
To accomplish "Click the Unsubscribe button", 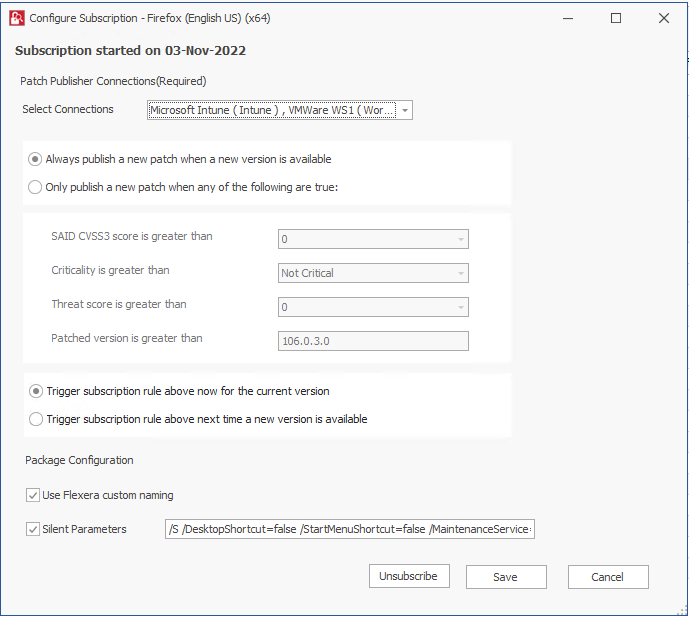I will 409,576.
